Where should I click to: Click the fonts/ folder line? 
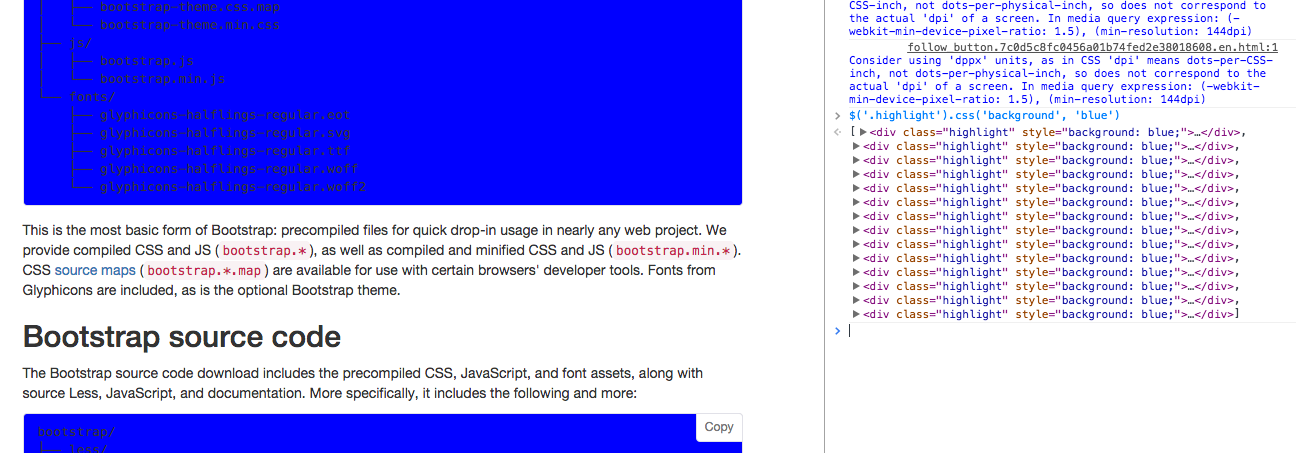pos(94,97)
